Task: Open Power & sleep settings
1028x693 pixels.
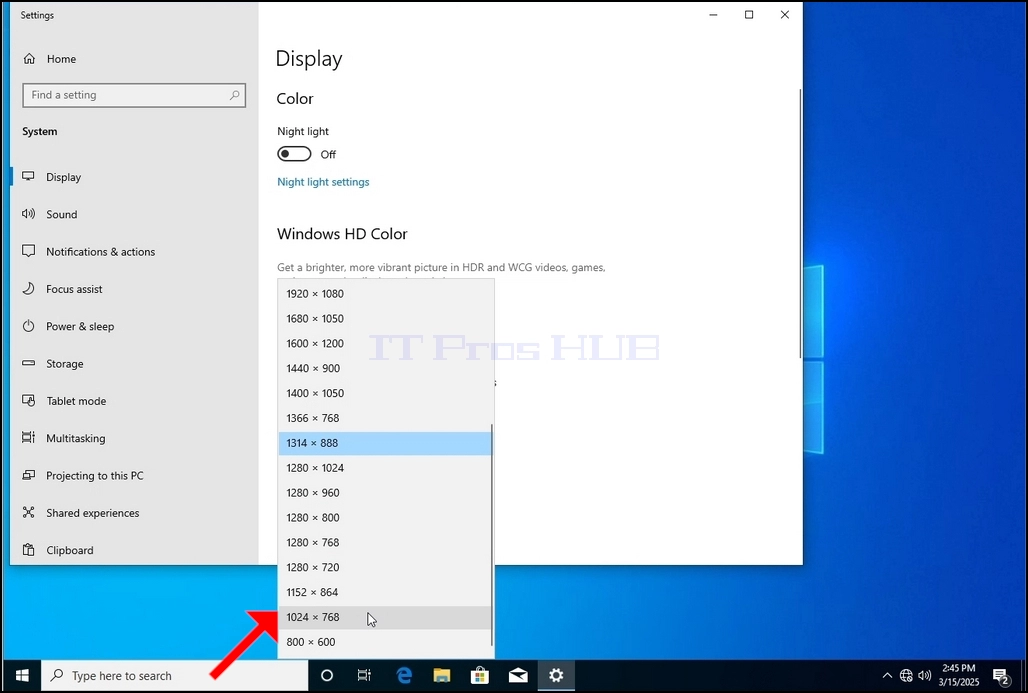Action: pos(80,327)
